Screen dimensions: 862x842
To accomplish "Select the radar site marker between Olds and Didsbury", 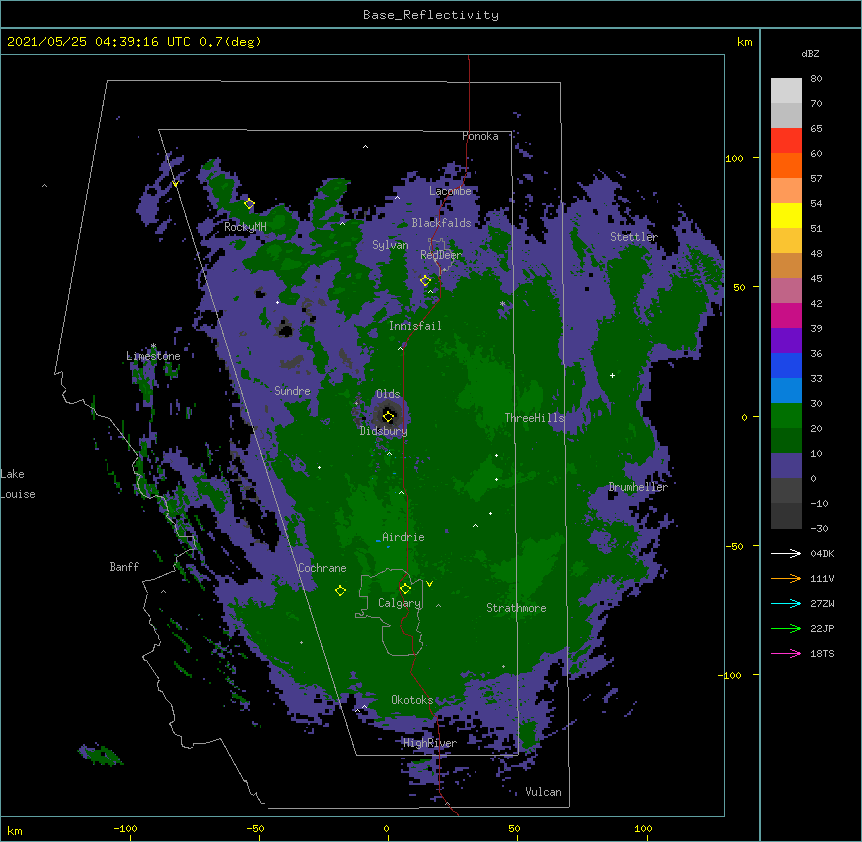I will coord(388,417).
